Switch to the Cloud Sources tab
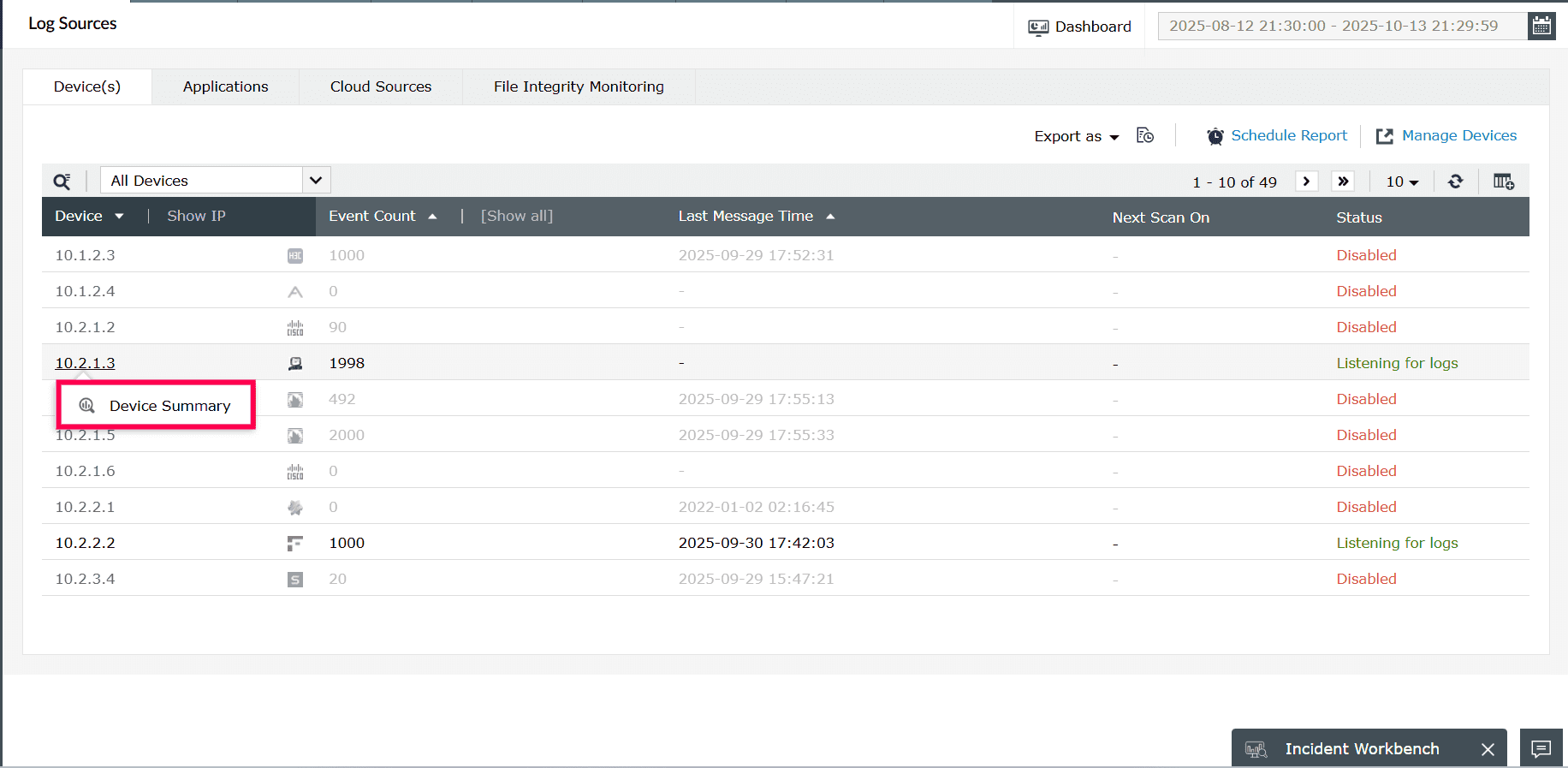Viewport: 1568px width, 768px height. [x=381, y=86]
